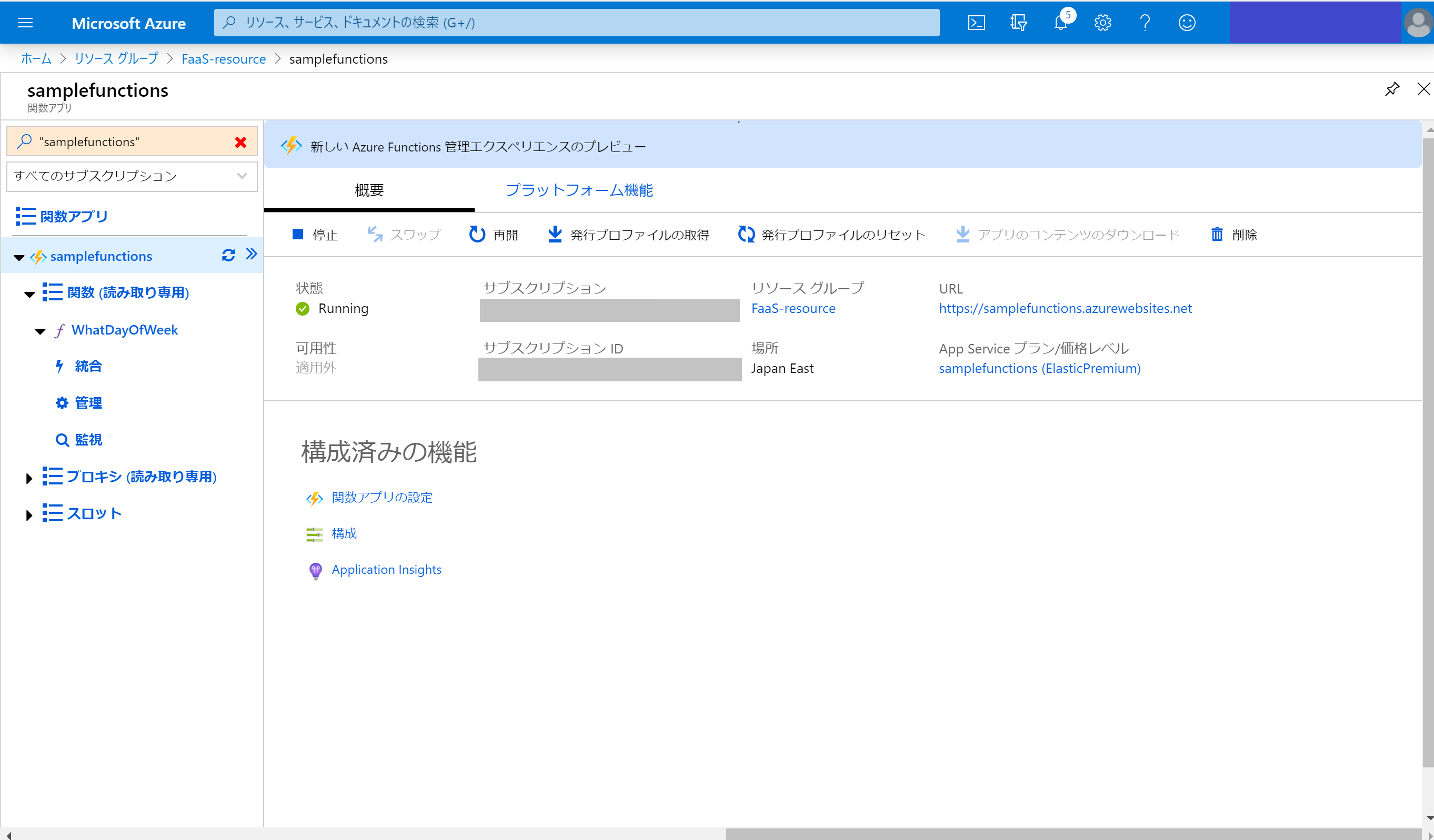The image size is (1434, 840).
Task: Click the red X to clear search
Action: click(240, 142)
